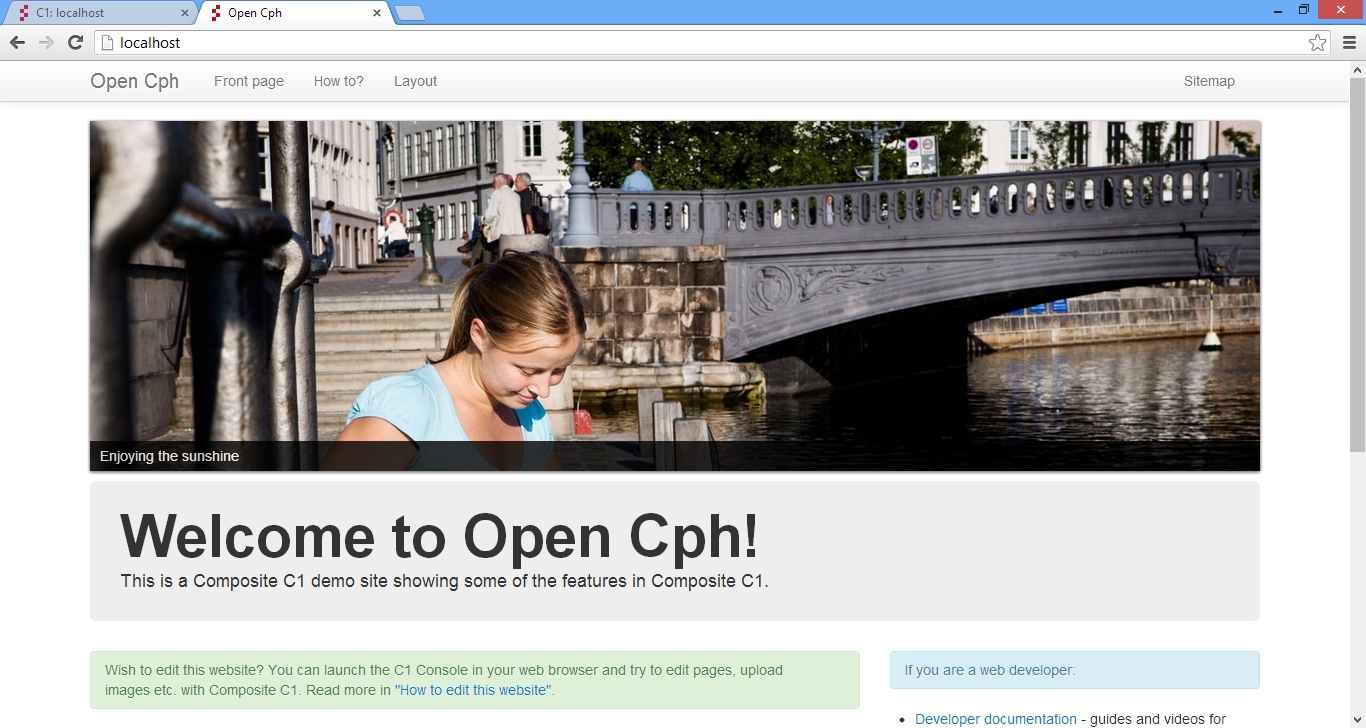
Task: Select the 'Open Cph' browser tab
Action: point(280,13)
